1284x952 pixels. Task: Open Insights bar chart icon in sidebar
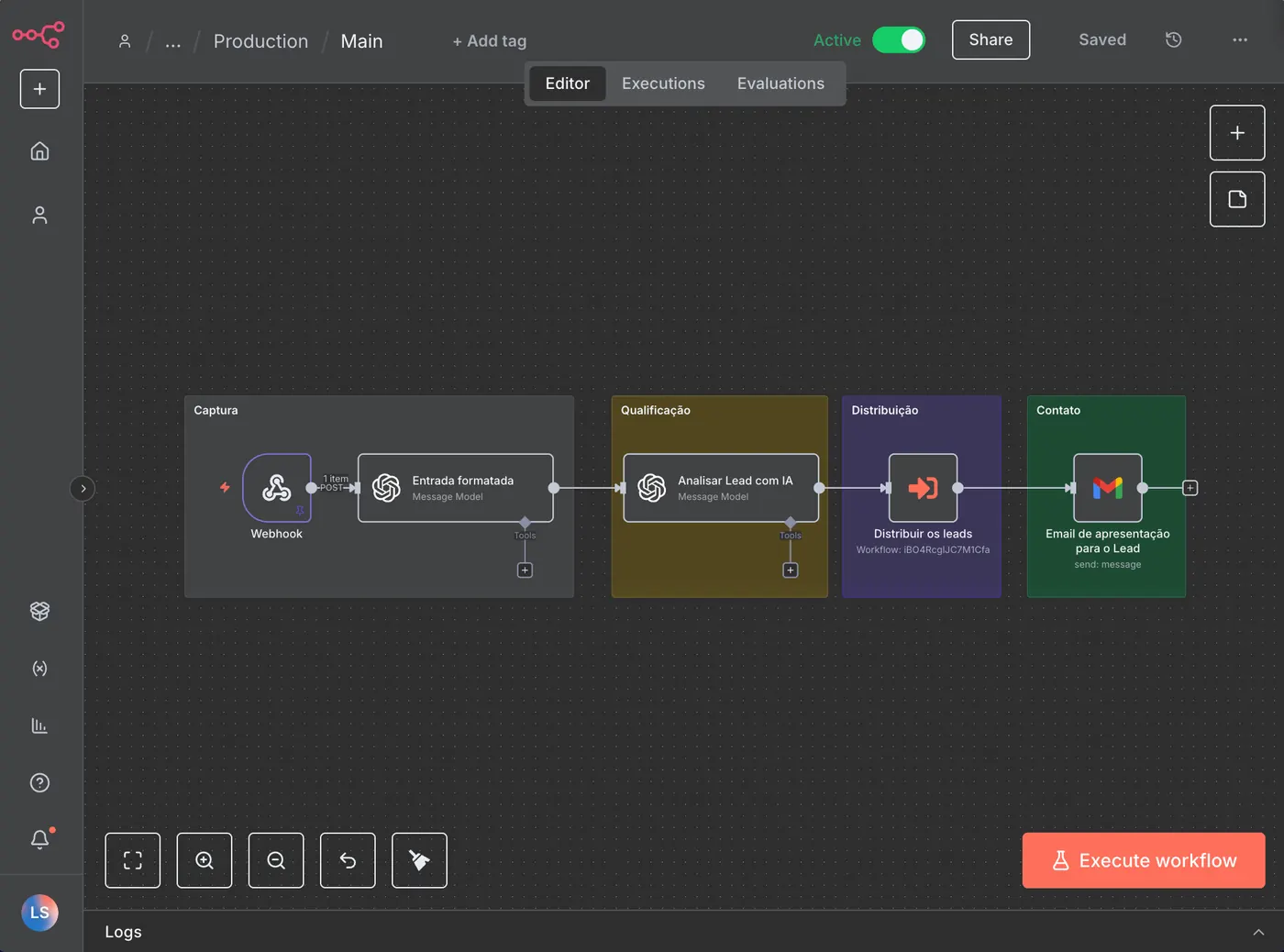[x=39, y=725]
